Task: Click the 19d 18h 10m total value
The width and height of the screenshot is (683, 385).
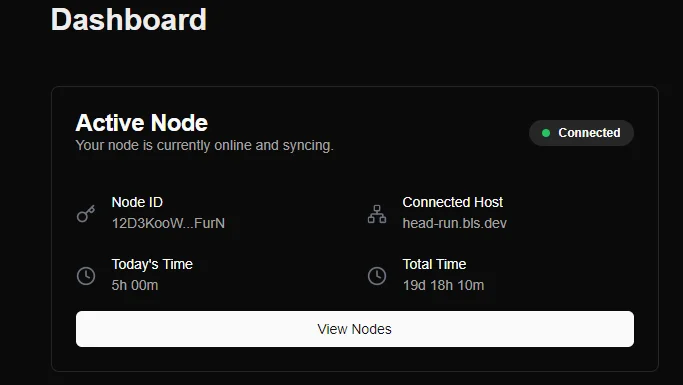Action: (x=443, y=285)
